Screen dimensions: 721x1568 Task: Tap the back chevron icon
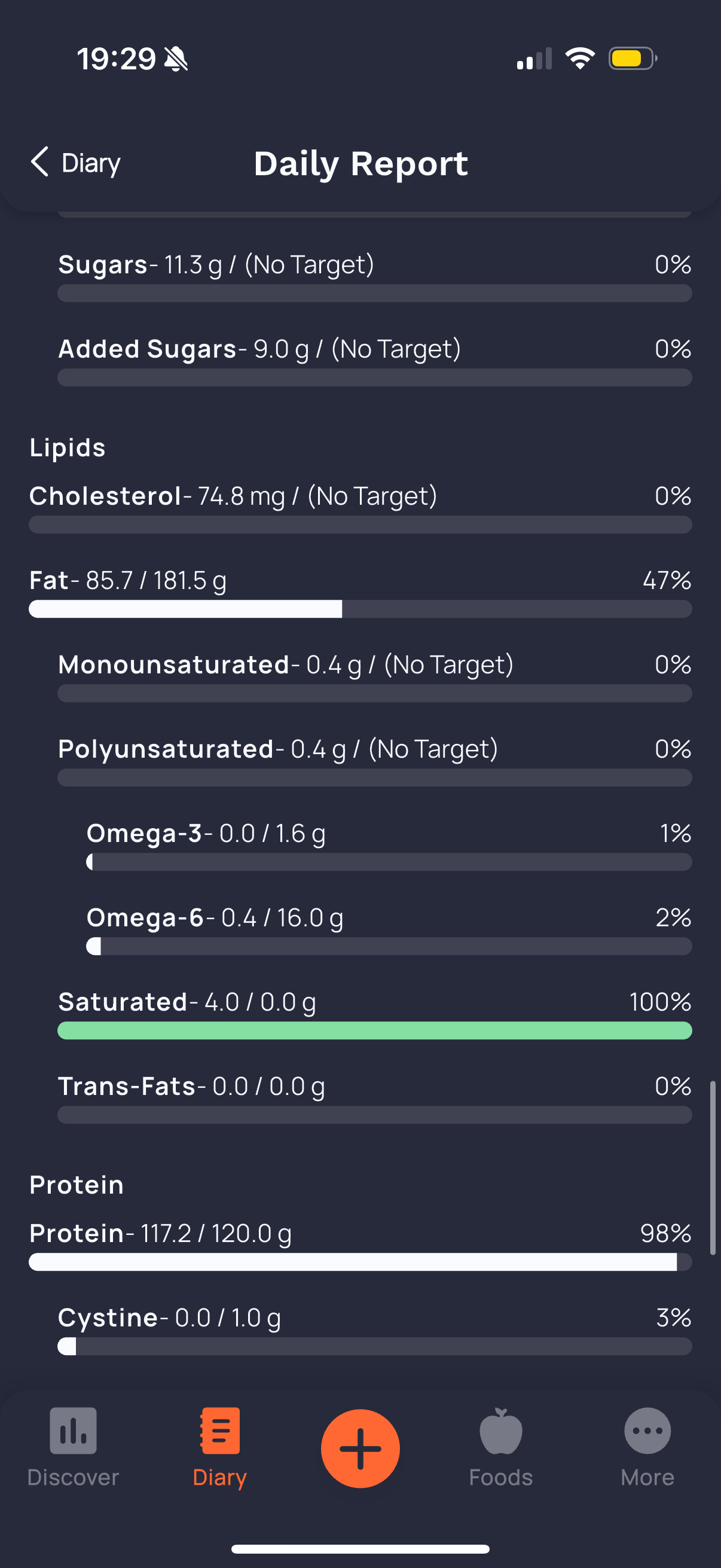pyautogui.click(x=39, y=162)
